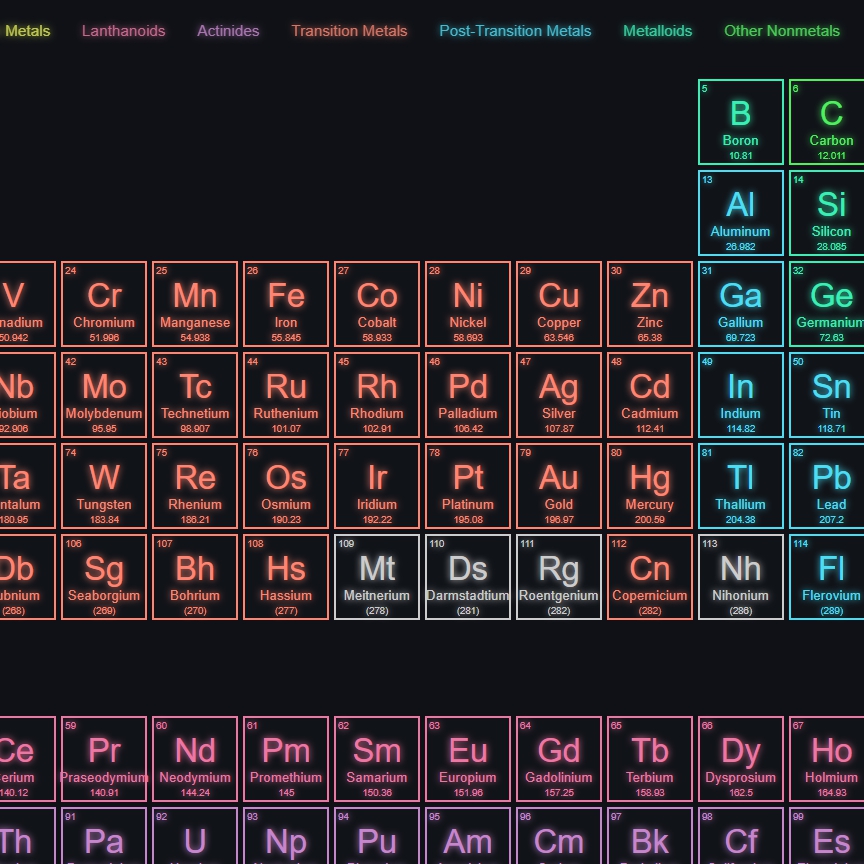Select the Iron (Fe) element cell
Image resolution: width=864 pixels, height=864 pixels.
[286, 304]
